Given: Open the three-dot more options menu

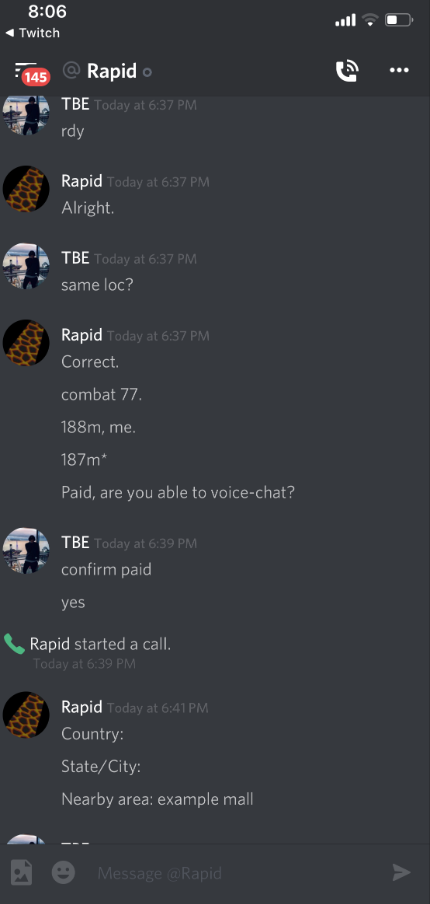Looking at the screenshot, I should 399,70.
